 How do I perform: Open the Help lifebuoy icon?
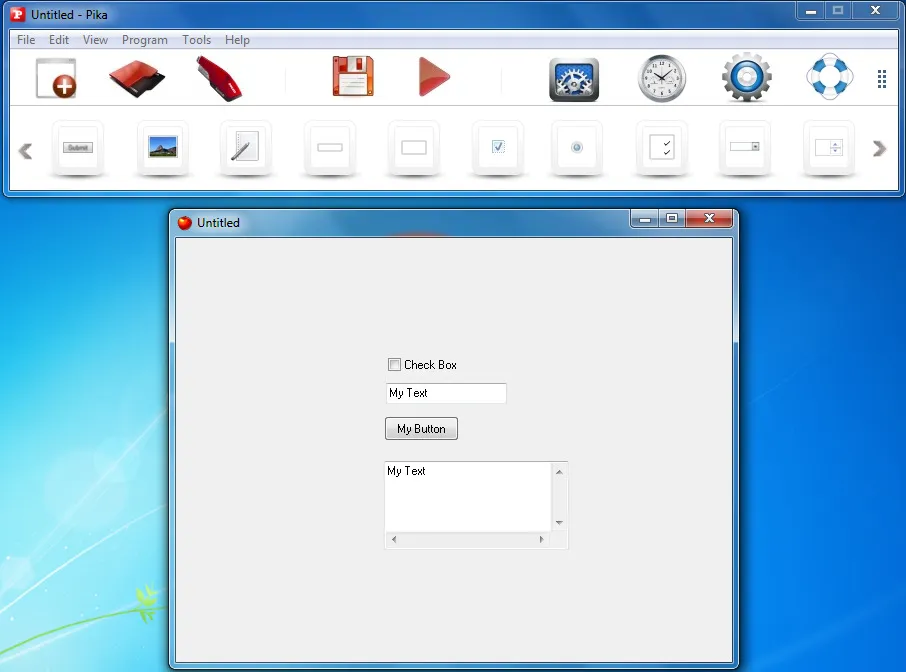[x=828, y=77]
